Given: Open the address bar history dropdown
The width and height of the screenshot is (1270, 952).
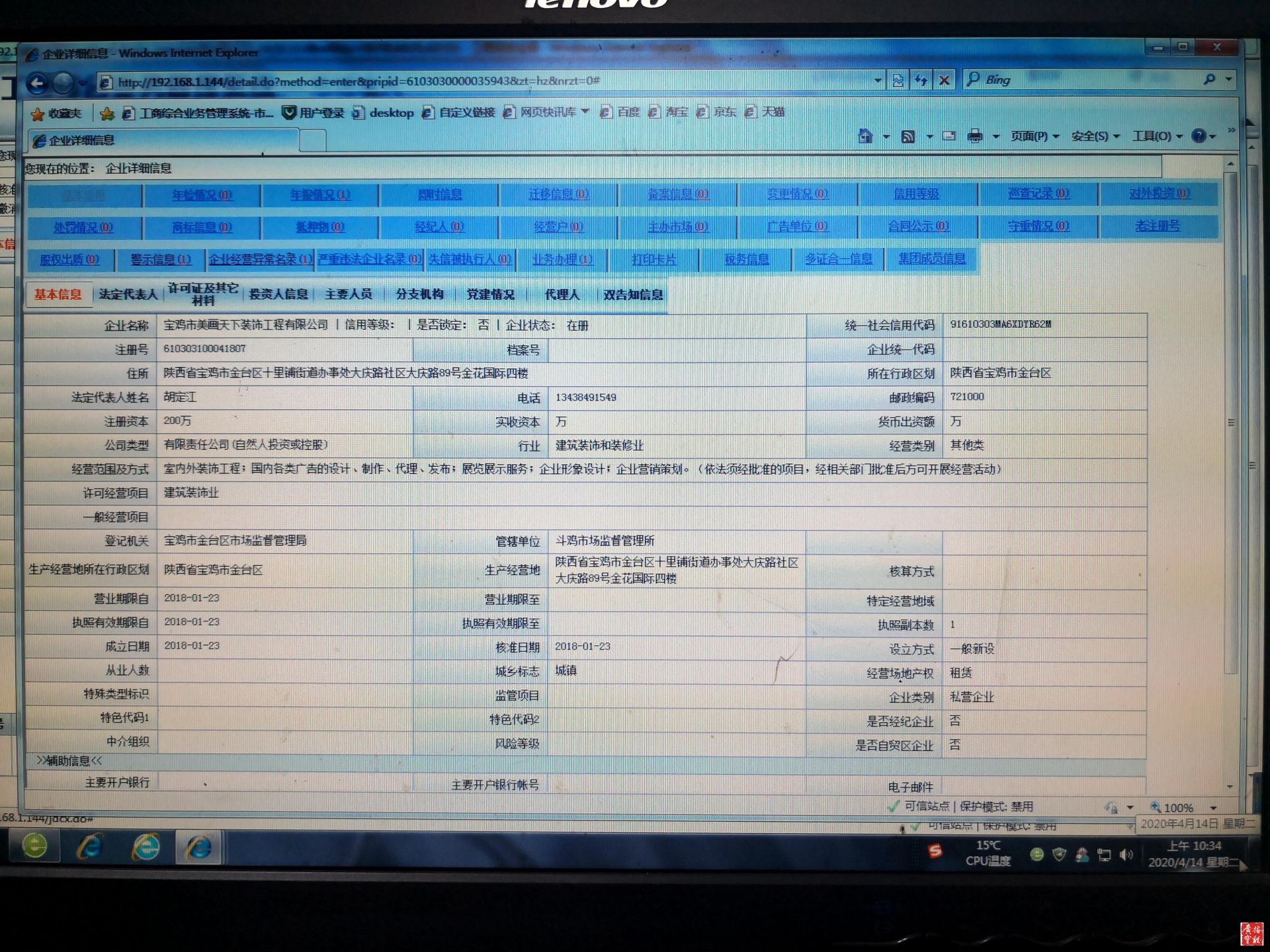Looking at the screenshot, I should (x=878, y=81).
